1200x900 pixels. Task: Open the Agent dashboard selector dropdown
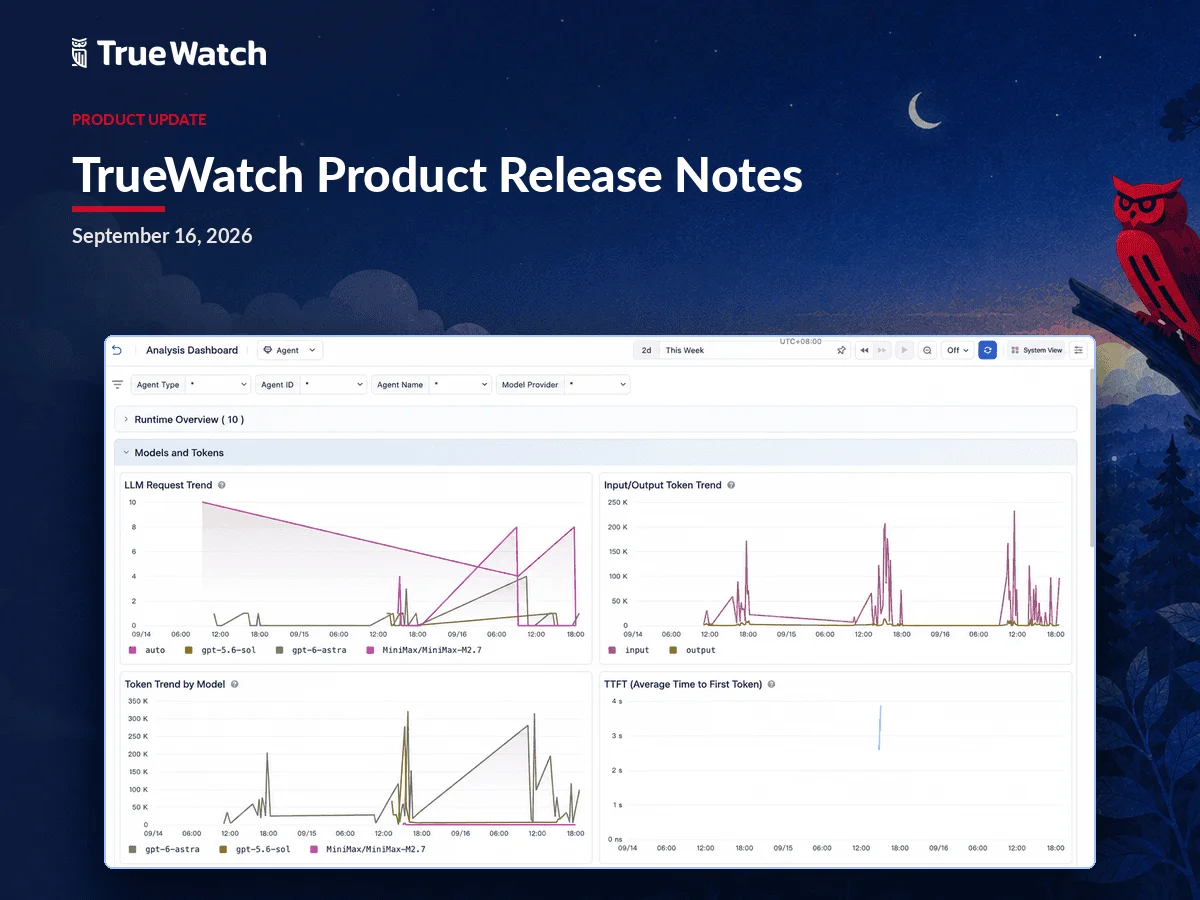coord(290,350)
